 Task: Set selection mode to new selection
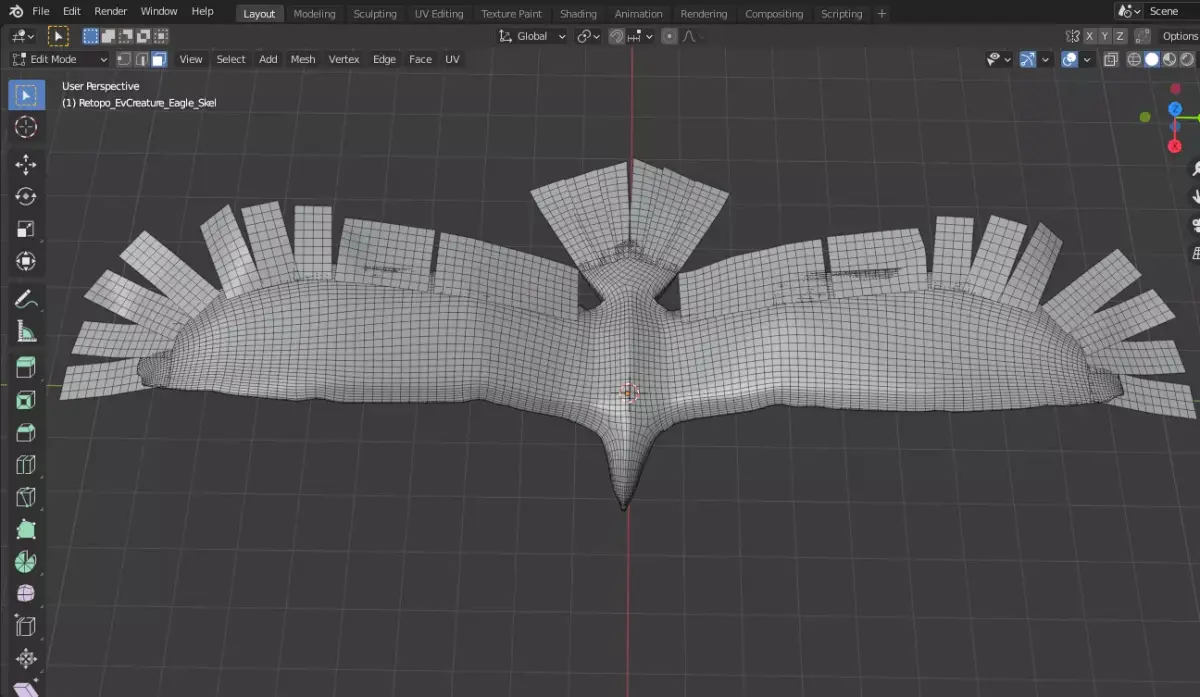coord(91,36)
